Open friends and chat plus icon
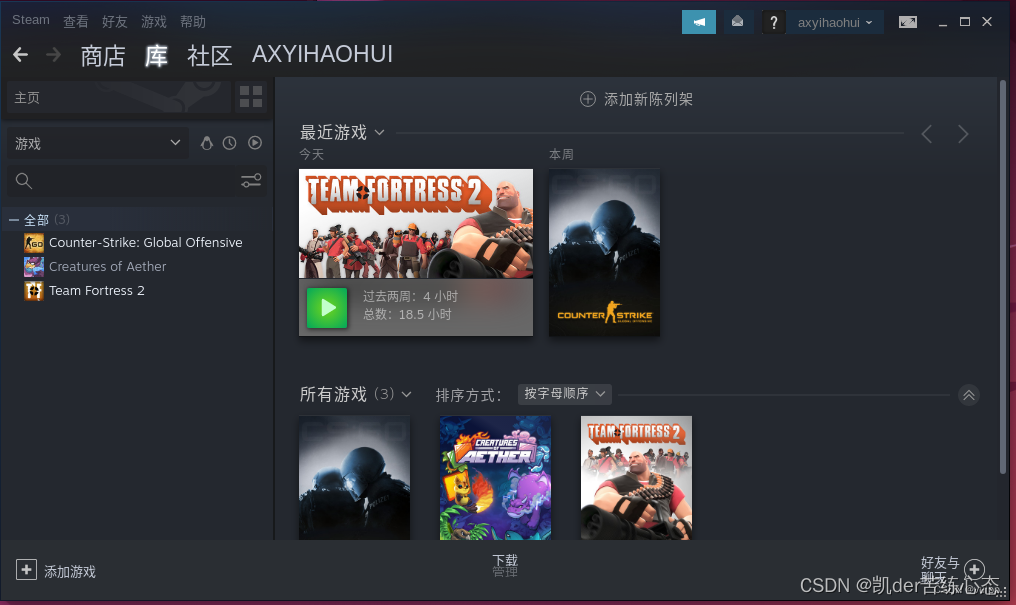 975,569
